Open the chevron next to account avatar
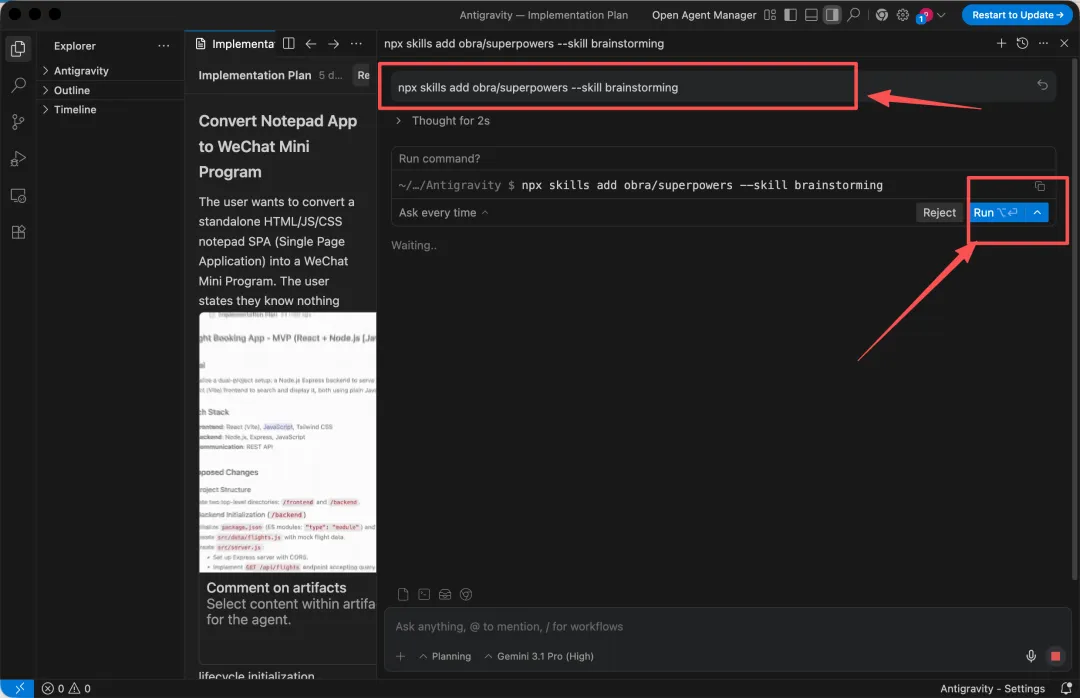The height and width of the screenshot is (698, 1080). [942, 14]
